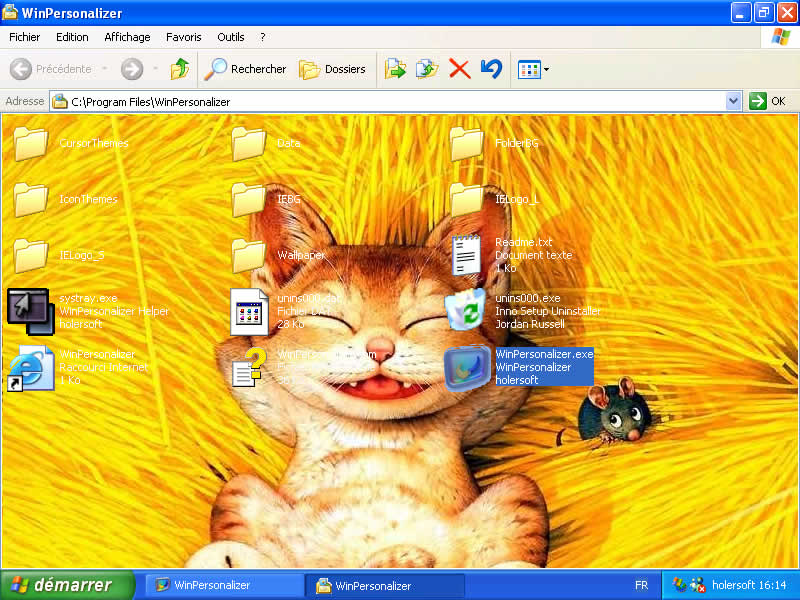Select the WinPersonalizer Internet shortcut icon

pos(31,368)
